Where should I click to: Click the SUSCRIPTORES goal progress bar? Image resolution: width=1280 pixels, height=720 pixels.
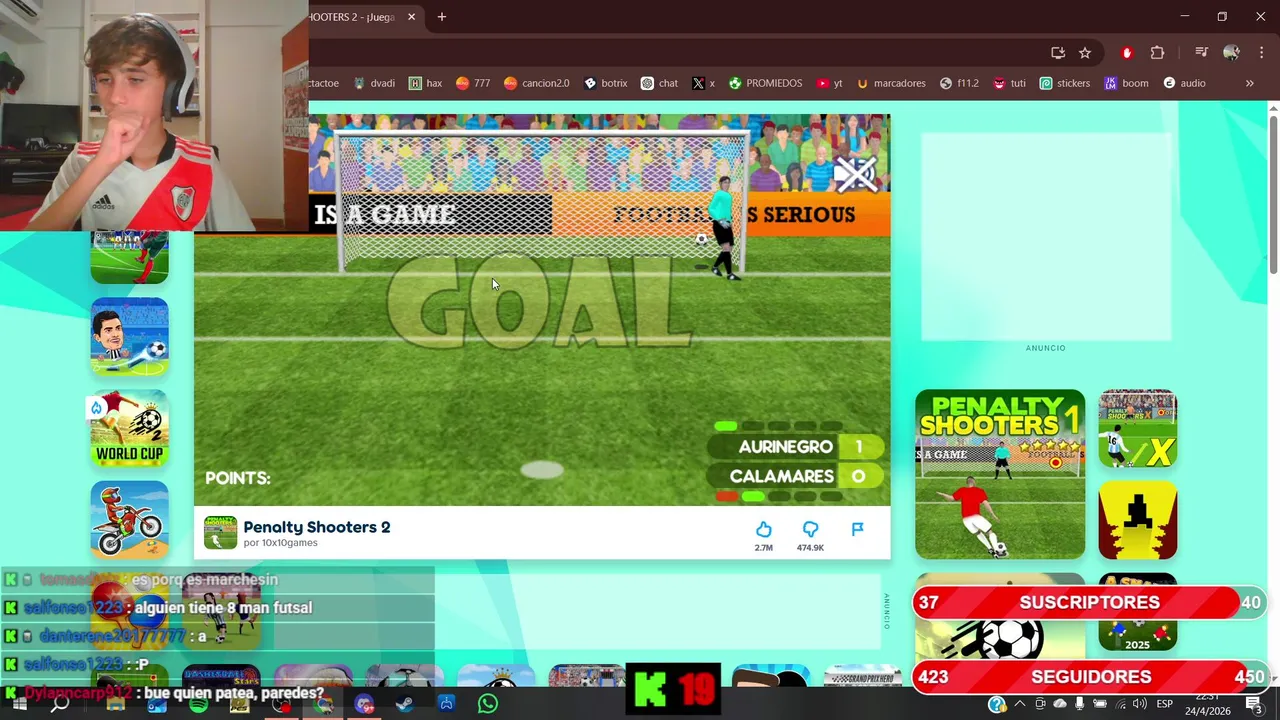(x=1089, y=602)
